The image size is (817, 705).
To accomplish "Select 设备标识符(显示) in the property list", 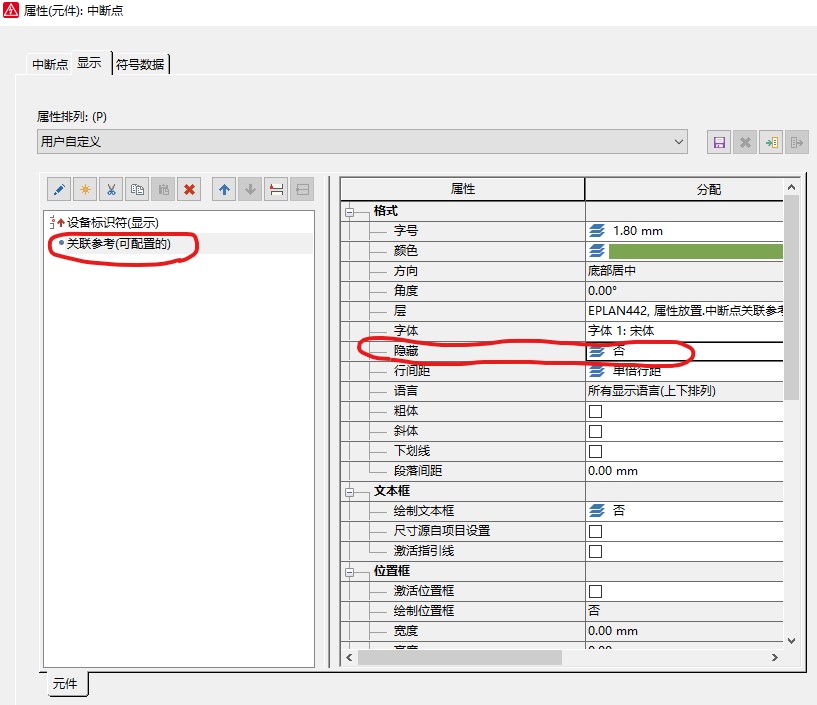I will coord(112,222).
